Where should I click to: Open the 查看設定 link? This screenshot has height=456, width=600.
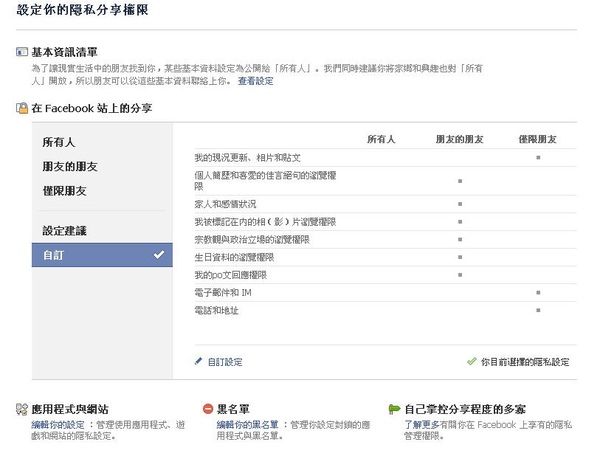(255, 81)
